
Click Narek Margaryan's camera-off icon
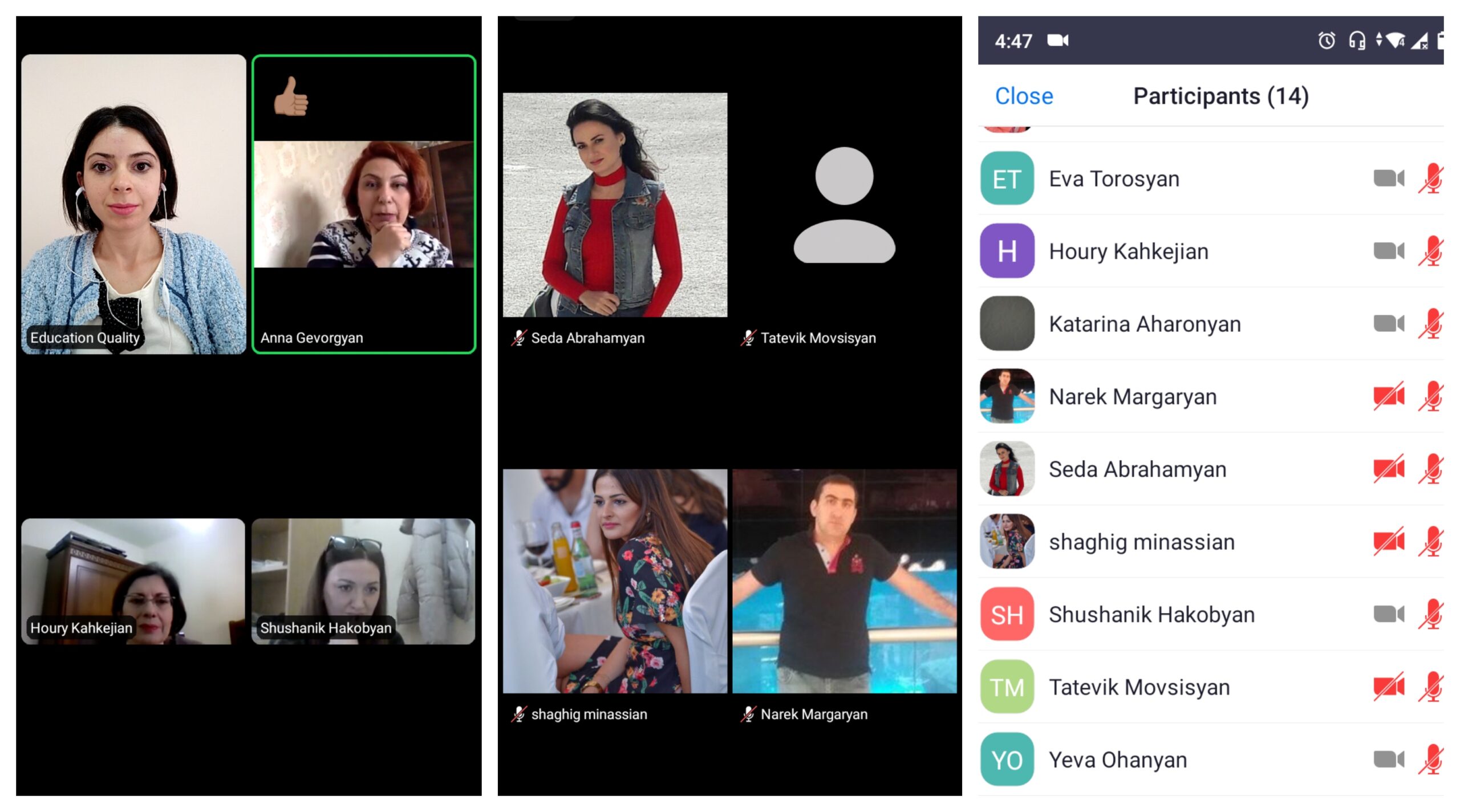pos(1388,396)
